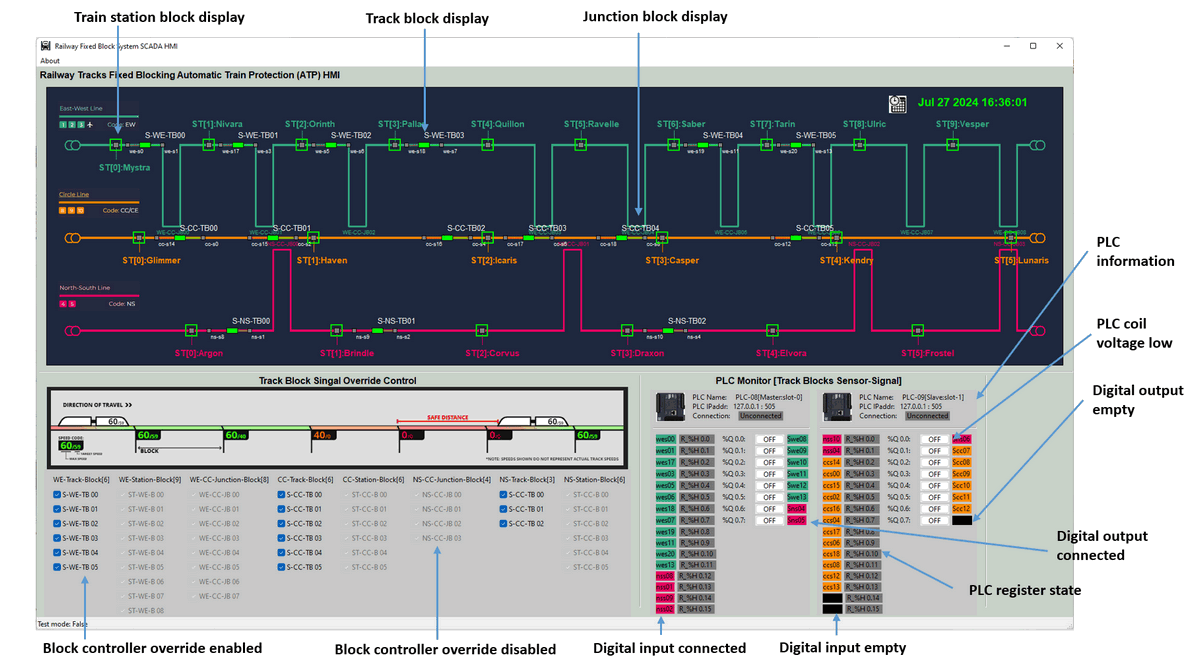Image resolution: width=1200 pixels, height=667 pixels.
Task: Click the R_%H 0.12 register in PLC-08
Action: (x=697, y=577)
